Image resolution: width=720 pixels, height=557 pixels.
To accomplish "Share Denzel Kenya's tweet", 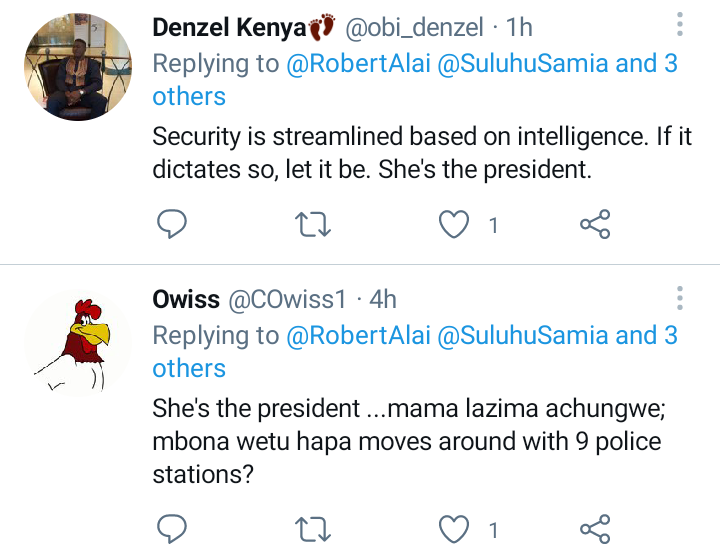I will (x=595, y=224).
